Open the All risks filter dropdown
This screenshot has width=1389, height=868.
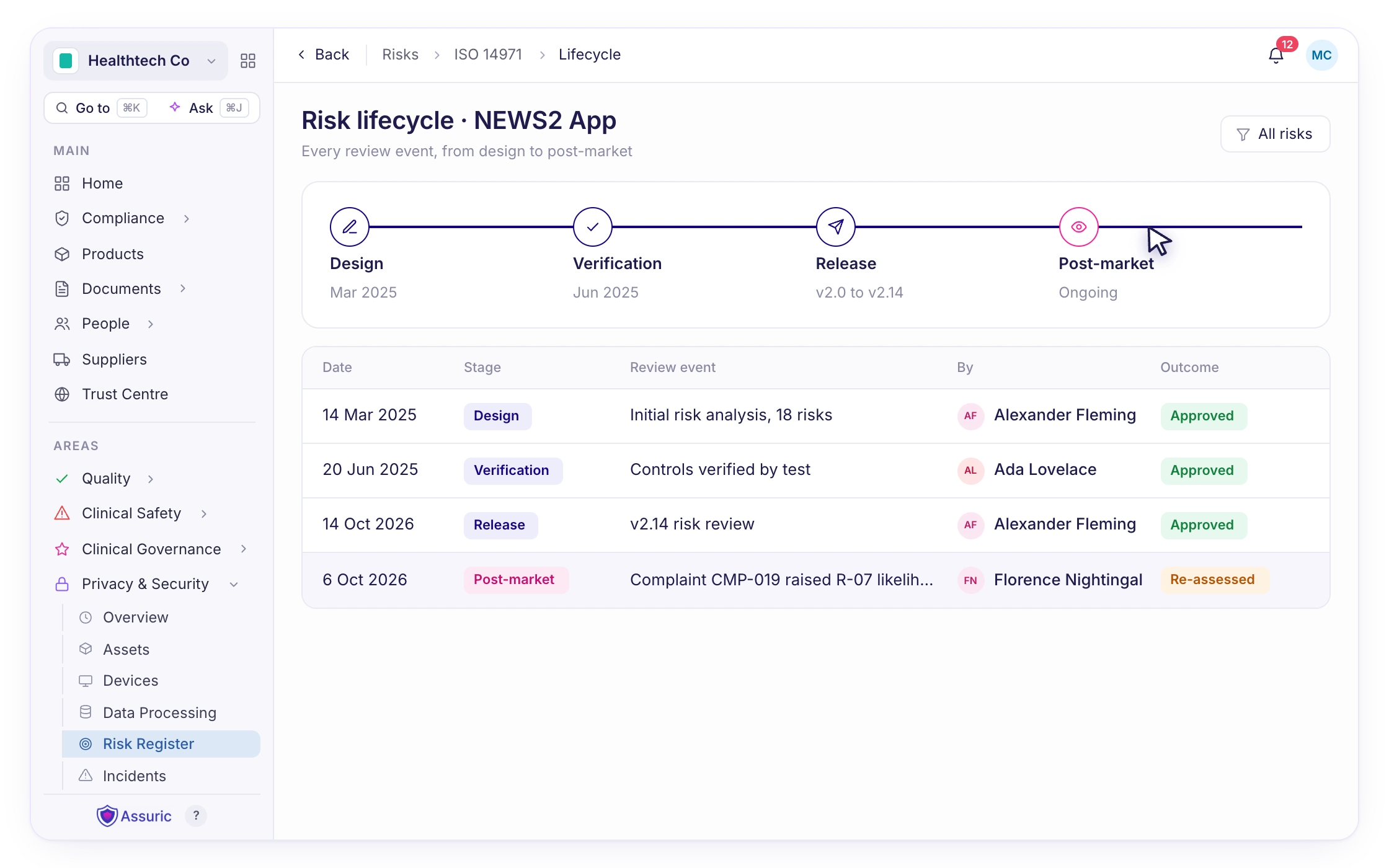1275,134
